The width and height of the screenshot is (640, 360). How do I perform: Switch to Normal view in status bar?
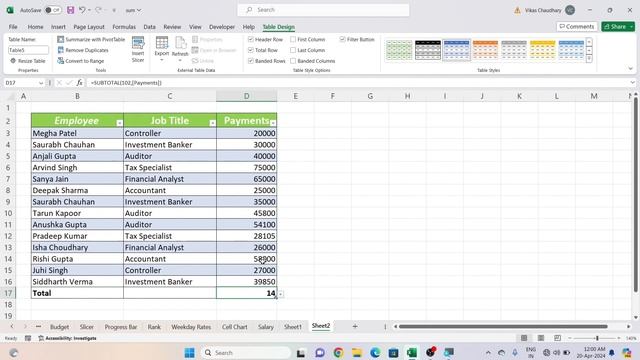pos(524,338)
